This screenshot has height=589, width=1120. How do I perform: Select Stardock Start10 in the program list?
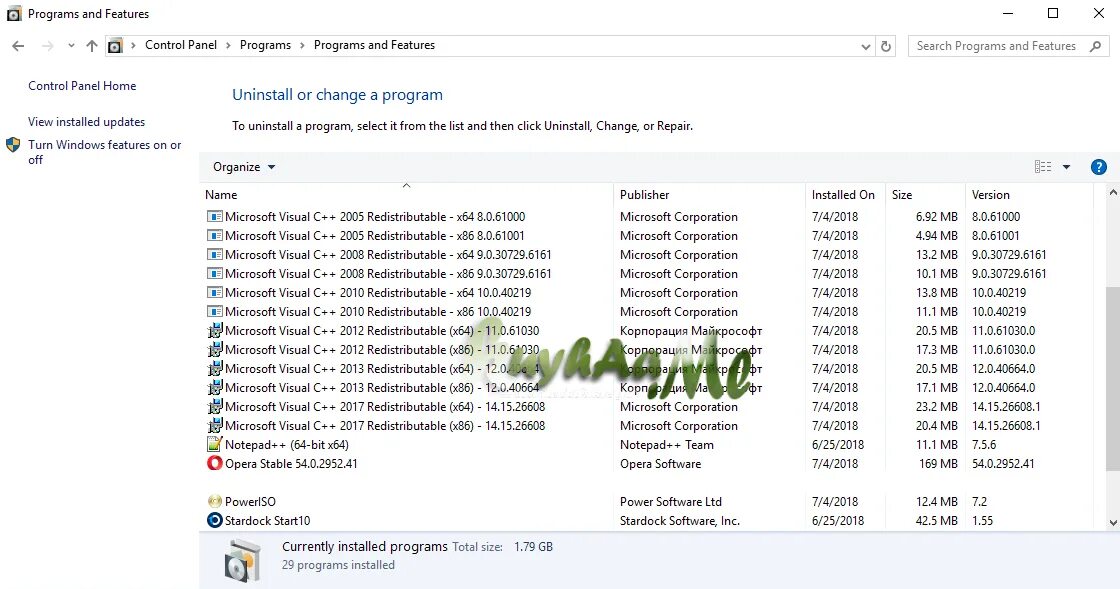267,521
